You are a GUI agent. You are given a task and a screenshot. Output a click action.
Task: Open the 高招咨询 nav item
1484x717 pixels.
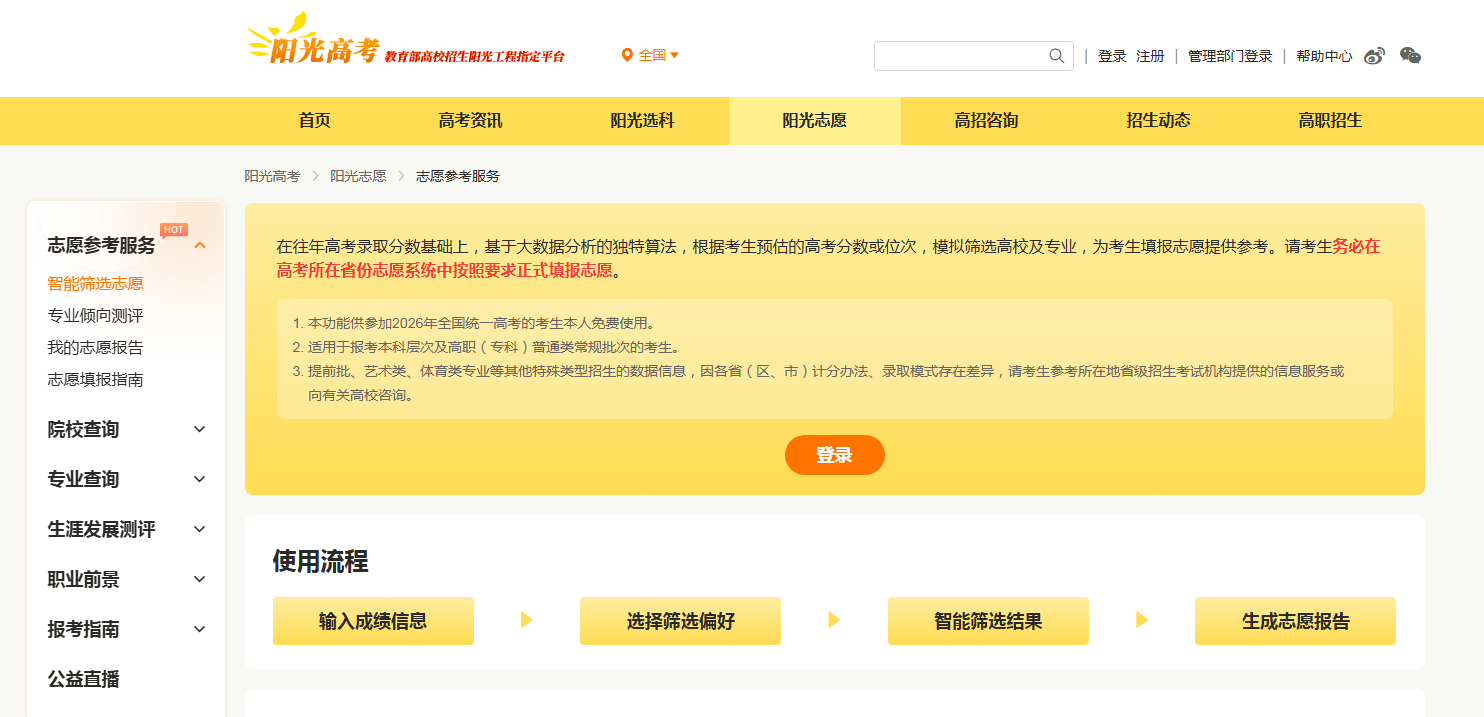[x=986, y=121]
